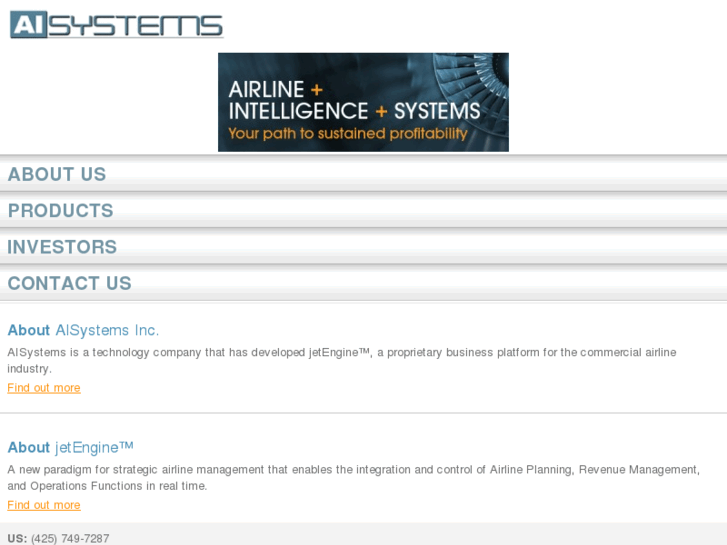
Task: Click the US phone number (425) 749-7287
Action: click(x=70, y=539)
